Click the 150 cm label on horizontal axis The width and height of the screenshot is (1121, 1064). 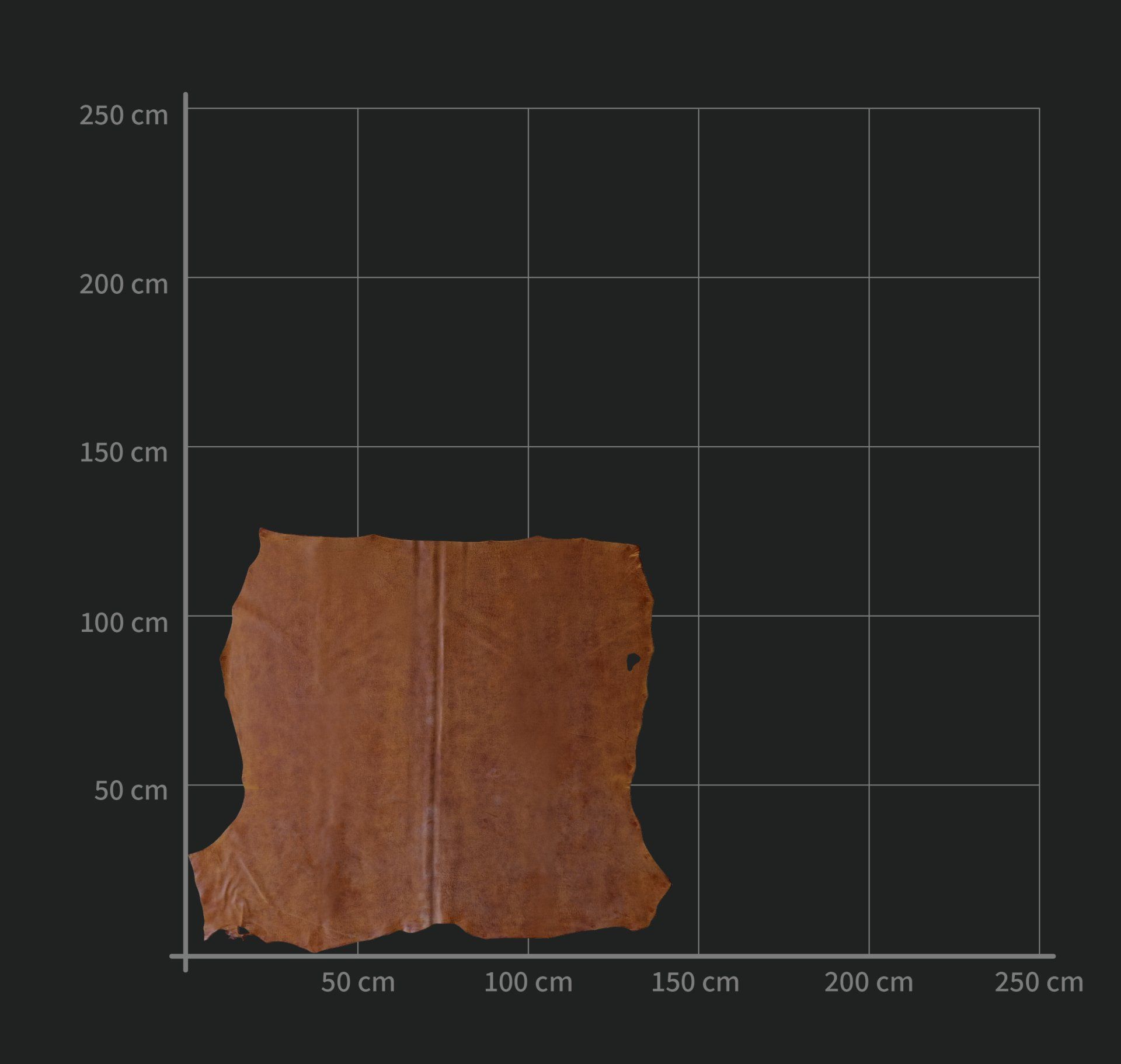click(695, 982)
